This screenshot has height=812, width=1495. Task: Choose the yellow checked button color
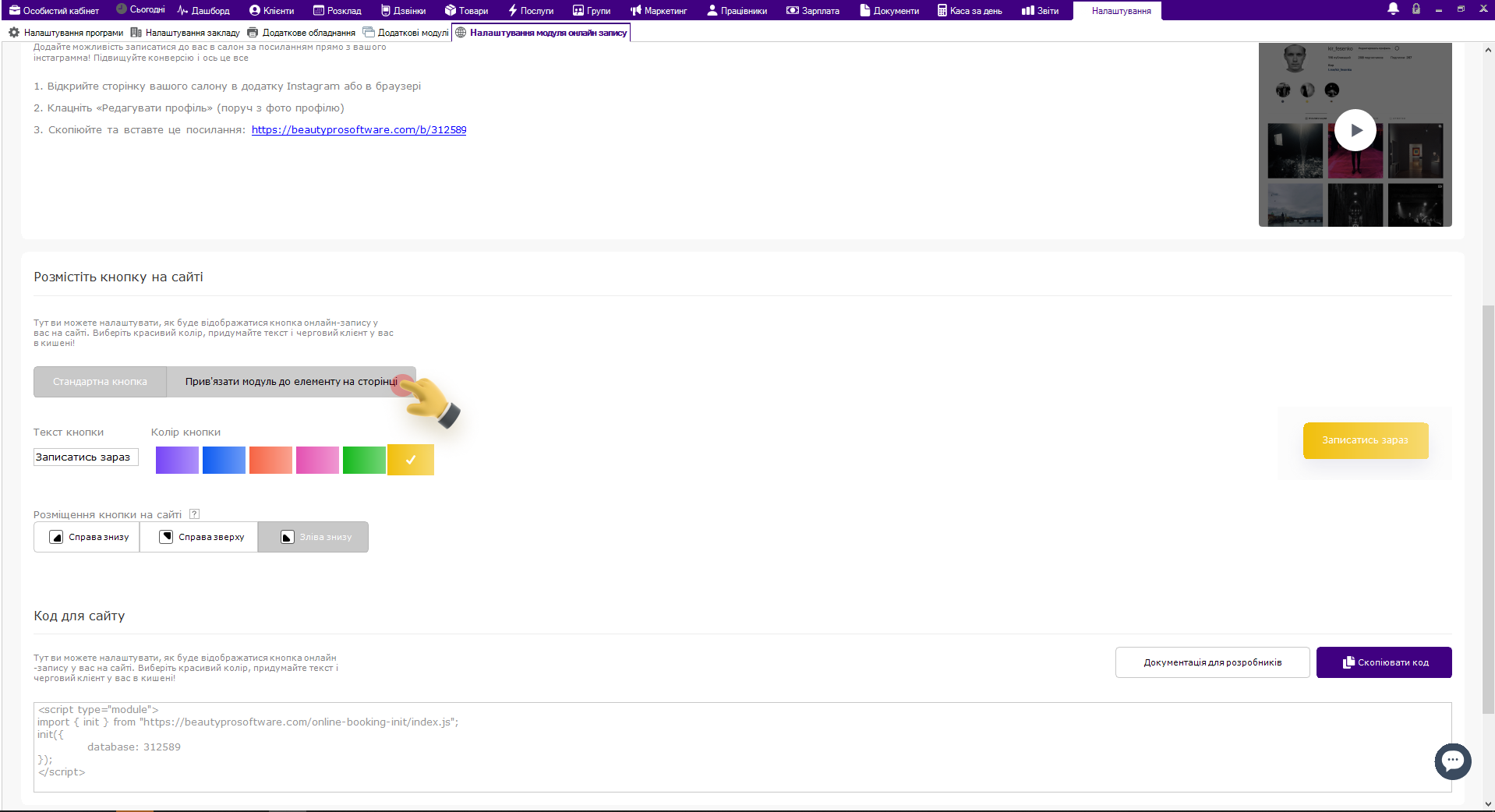(411, 460)
